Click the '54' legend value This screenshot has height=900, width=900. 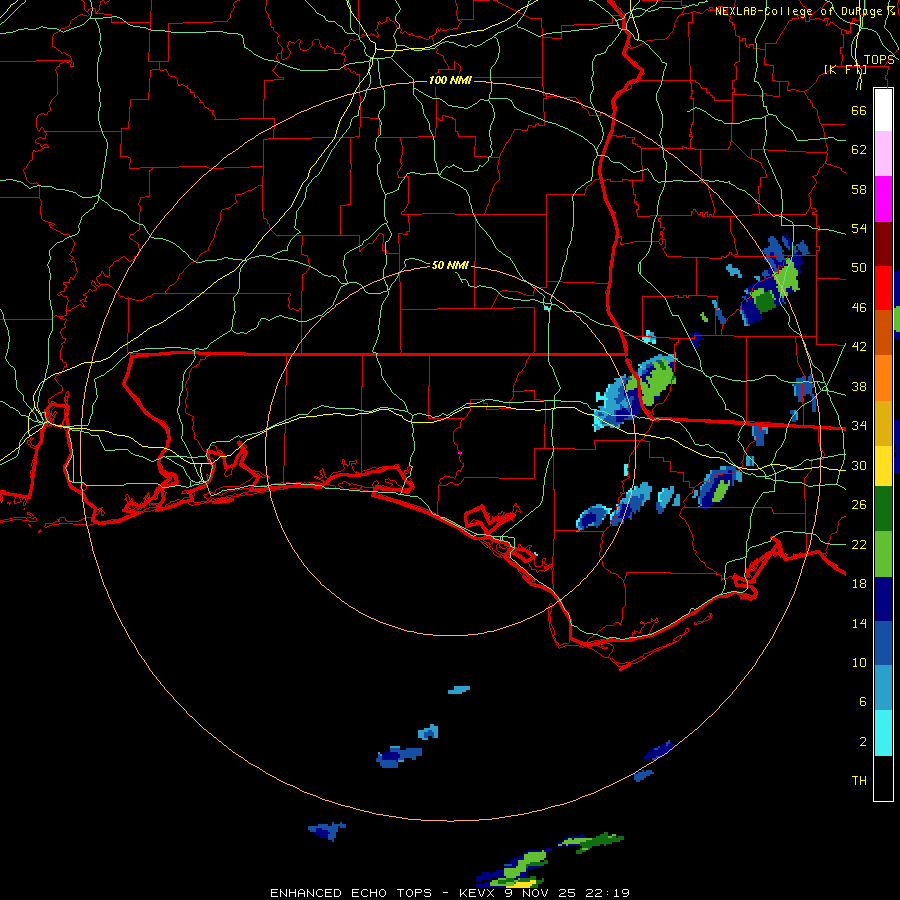click(859, 228)
